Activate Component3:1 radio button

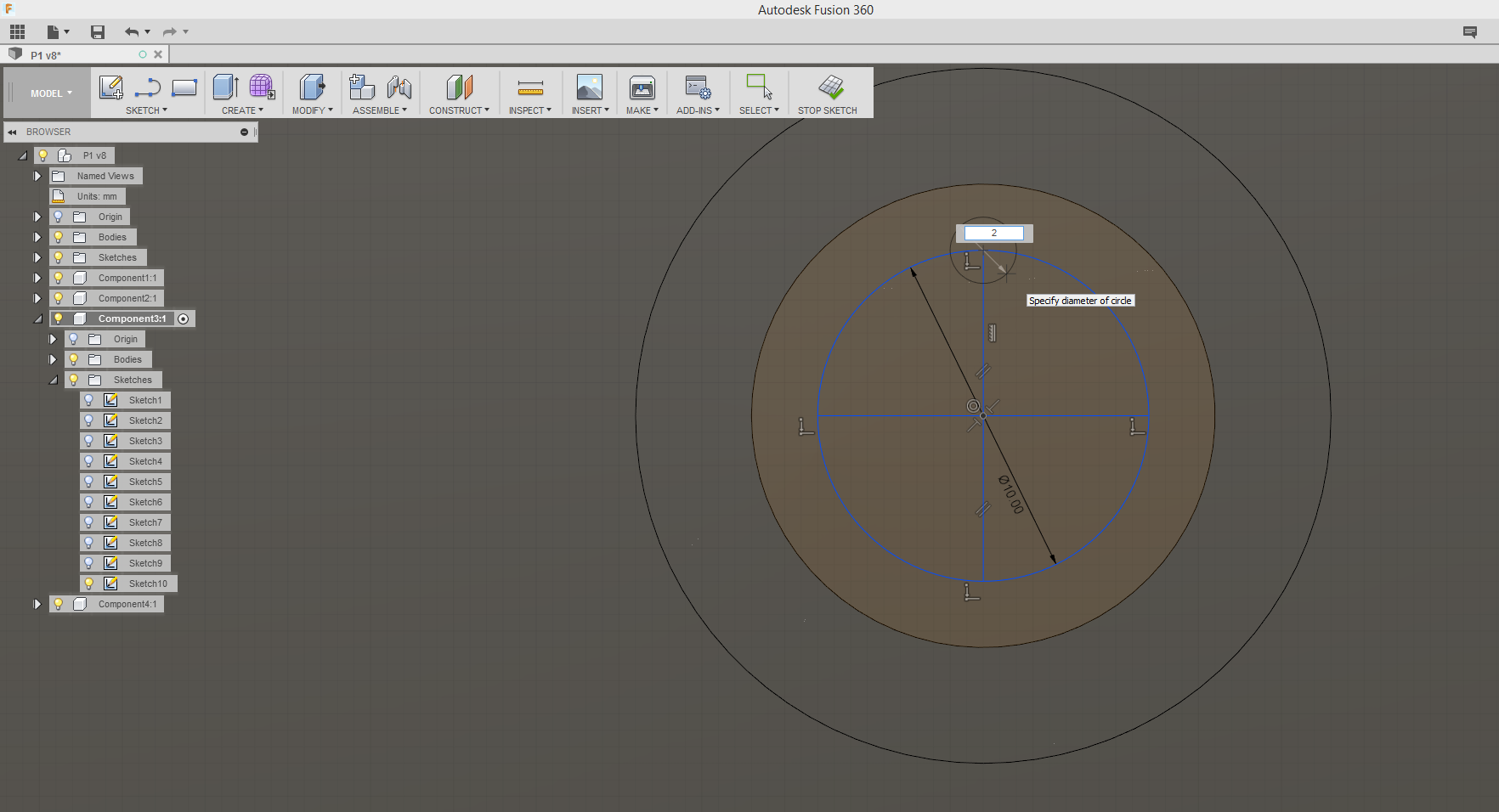click(x=183, y=319)
